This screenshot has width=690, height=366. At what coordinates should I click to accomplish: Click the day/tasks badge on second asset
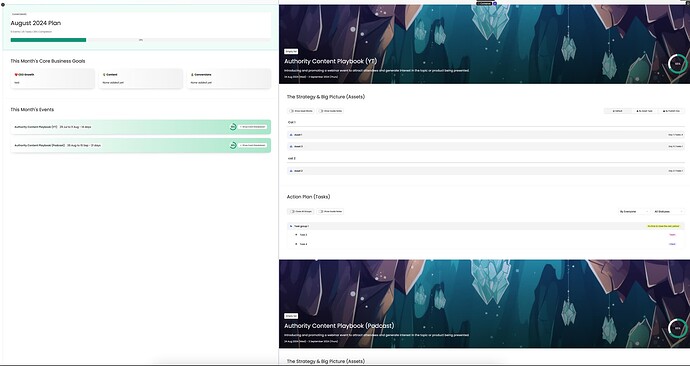(x=675, y=146)
